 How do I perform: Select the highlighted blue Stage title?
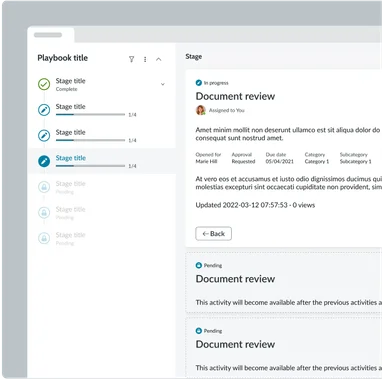tap(71, 158)
